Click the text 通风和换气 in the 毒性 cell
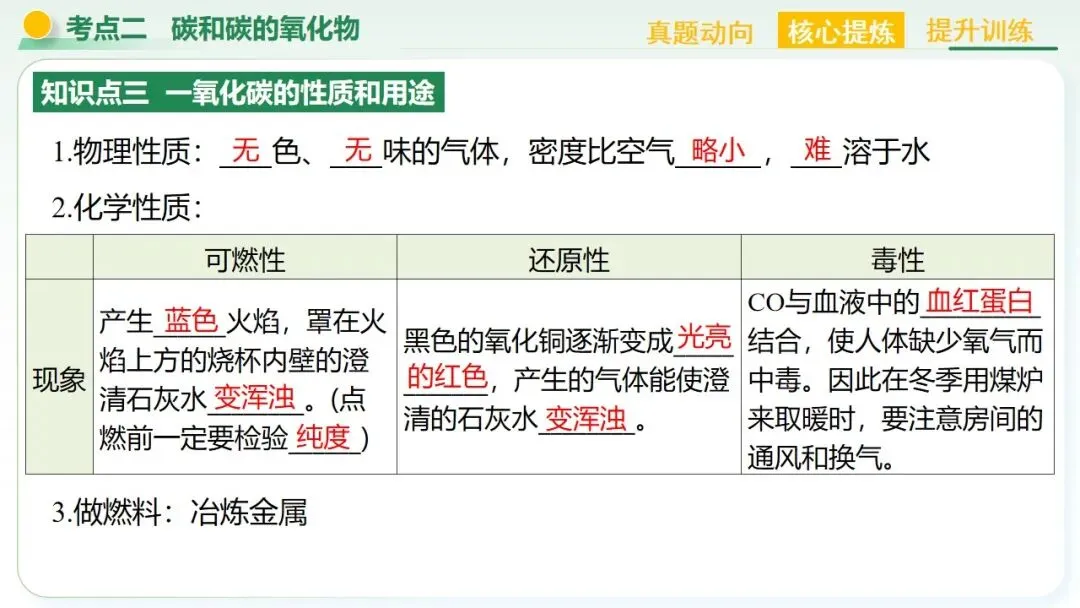The image size is (1080, 608). click(x=816, y=458)
